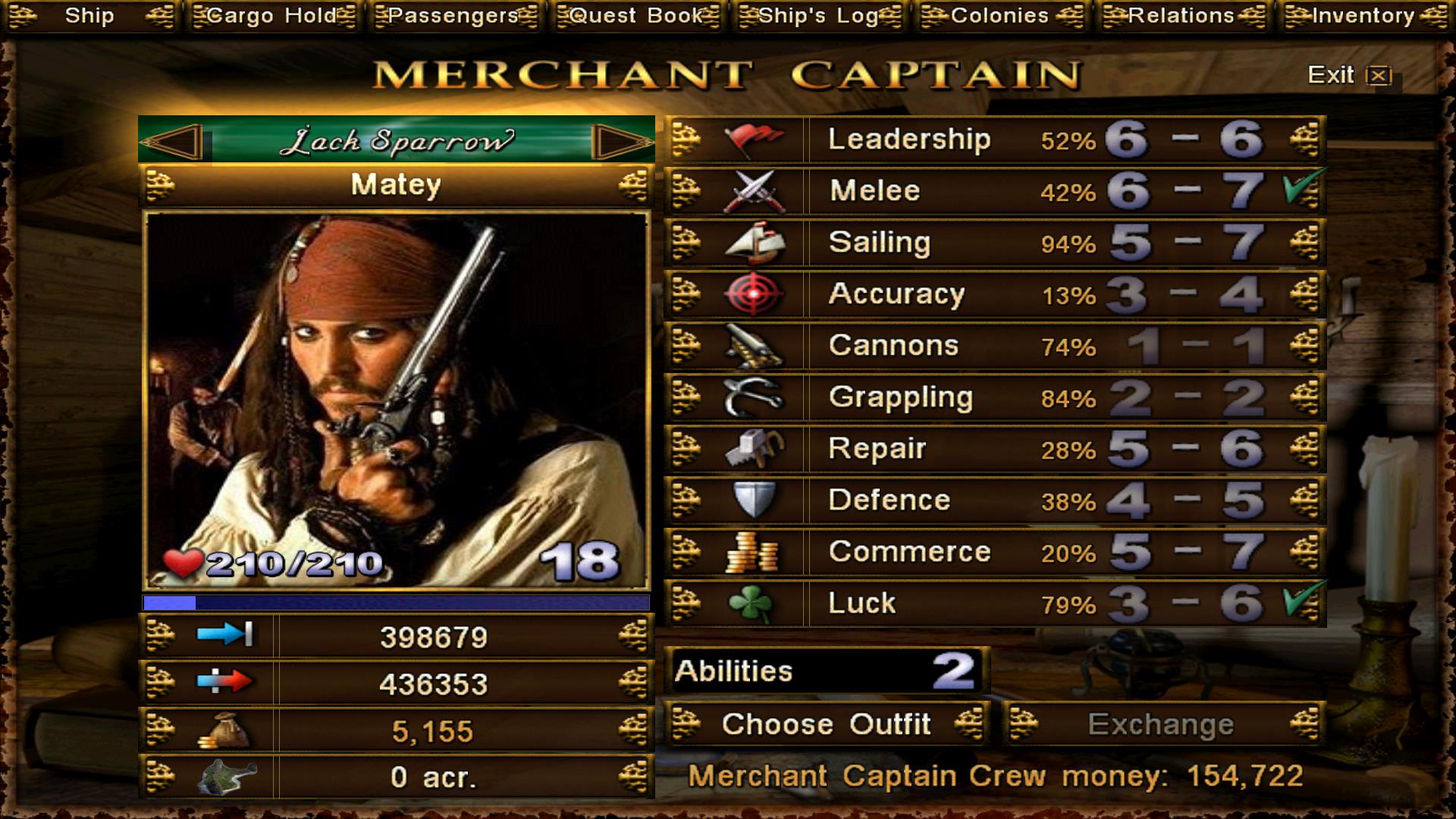Click the Repair saw and hammer icon
The height and width of the screenshot is (819, 1456).
pos(754,449)
